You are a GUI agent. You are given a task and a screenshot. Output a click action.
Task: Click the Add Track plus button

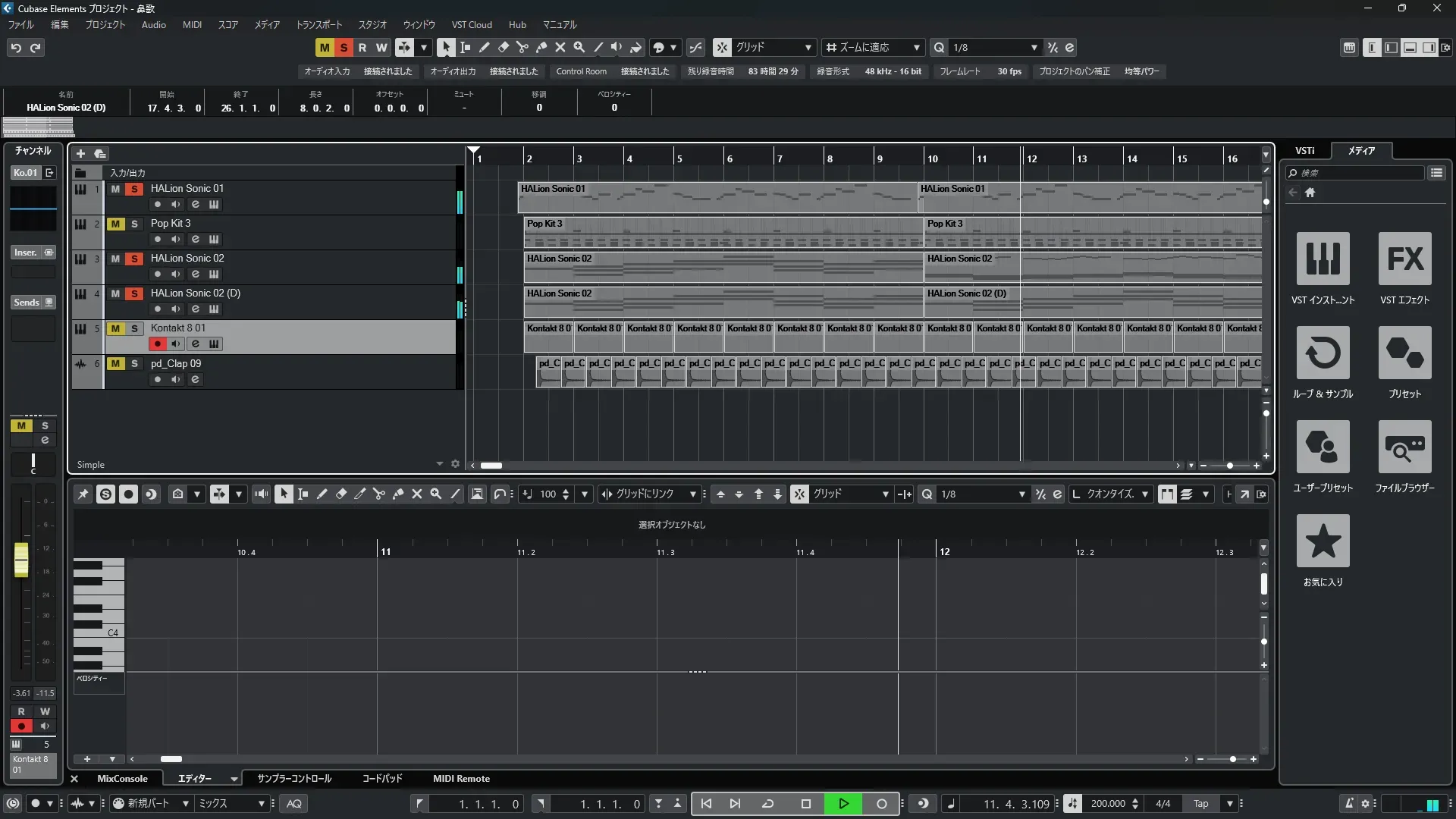[x=80, y=153]
